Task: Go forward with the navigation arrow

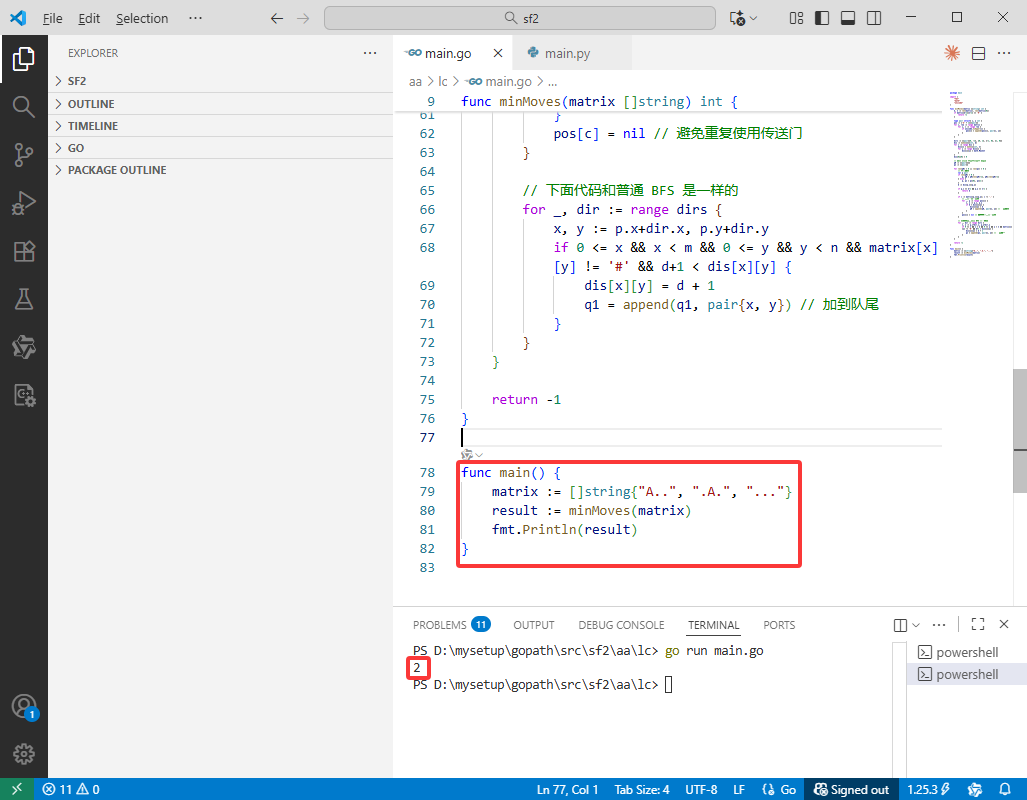Action: (x=303, y=18)
